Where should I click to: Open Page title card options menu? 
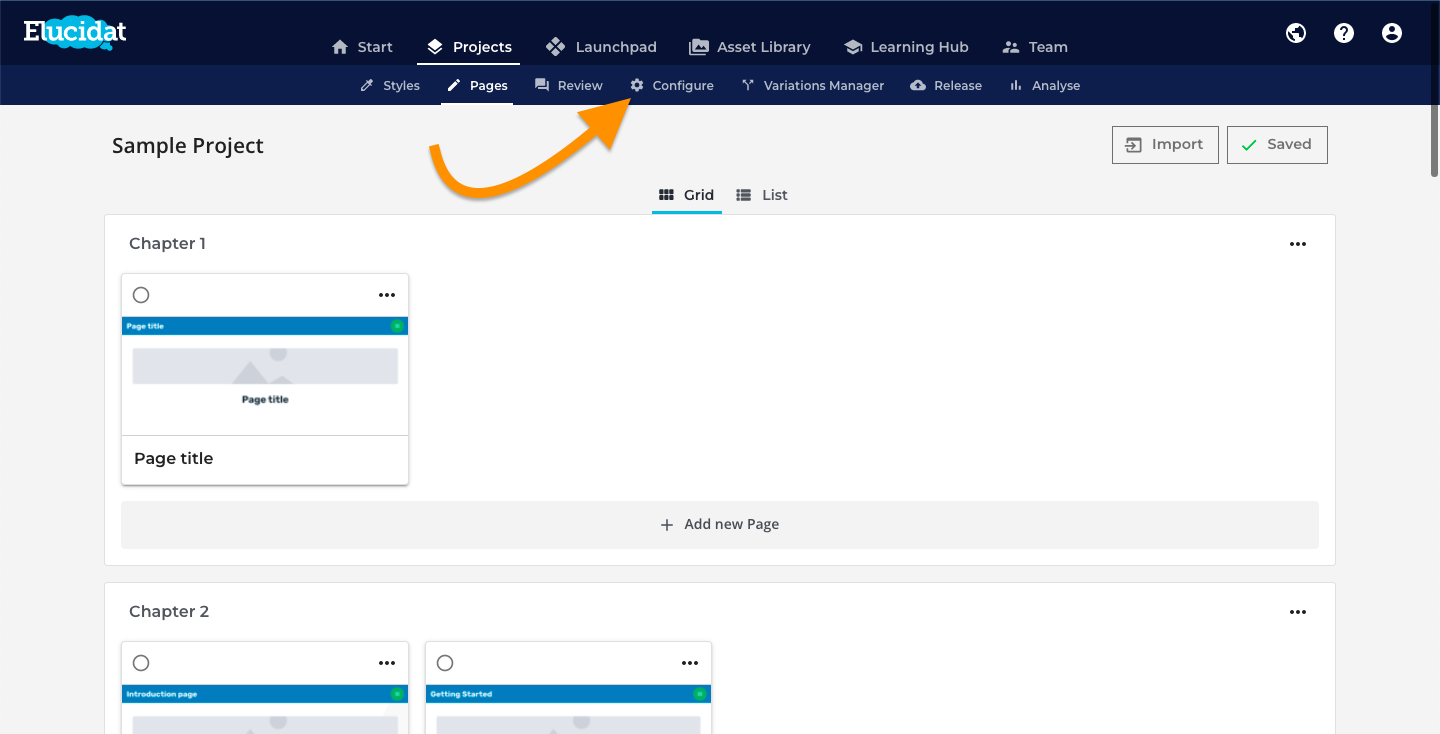tap(387, 295)
